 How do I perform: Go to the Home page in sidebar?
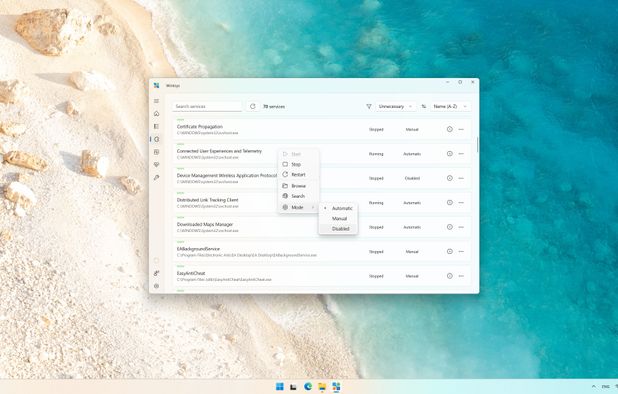(x=156, y=114)
